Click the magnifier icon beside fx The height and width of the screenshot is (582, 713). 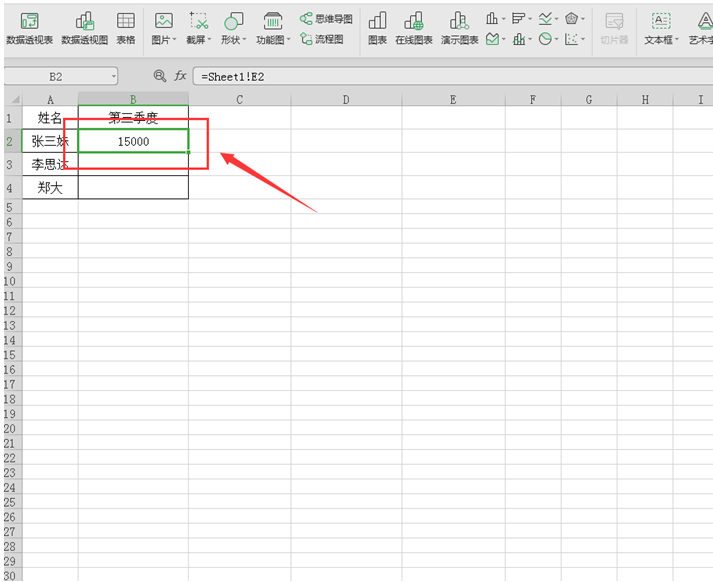pos(159,75)
